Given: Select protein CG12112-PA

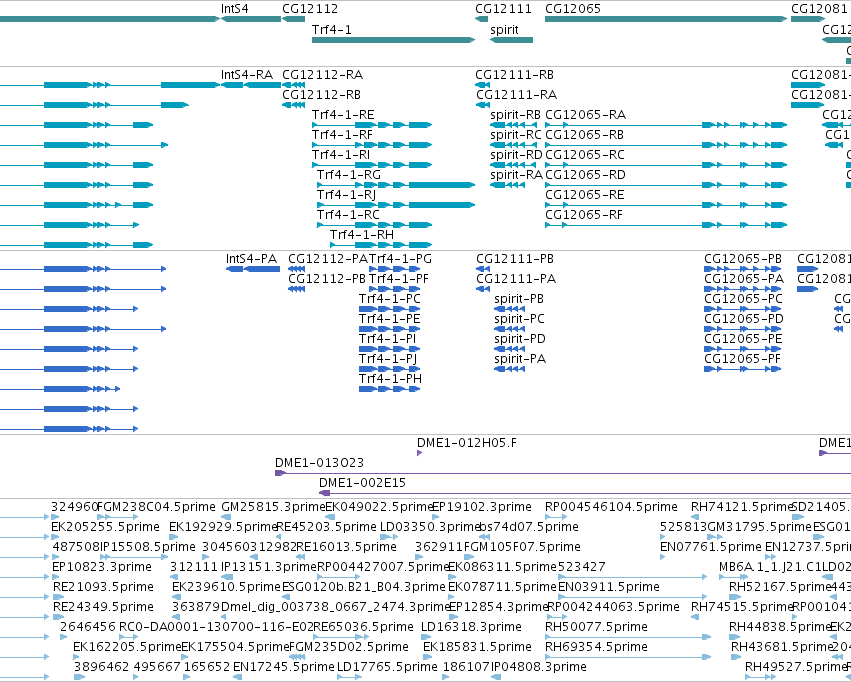Looking at the screenshot, I should [296, 269].
